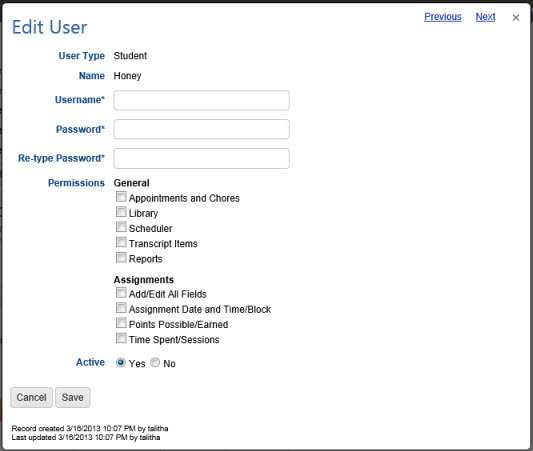
Task: Click into the Username field
Action: click(x=202, y=100)
